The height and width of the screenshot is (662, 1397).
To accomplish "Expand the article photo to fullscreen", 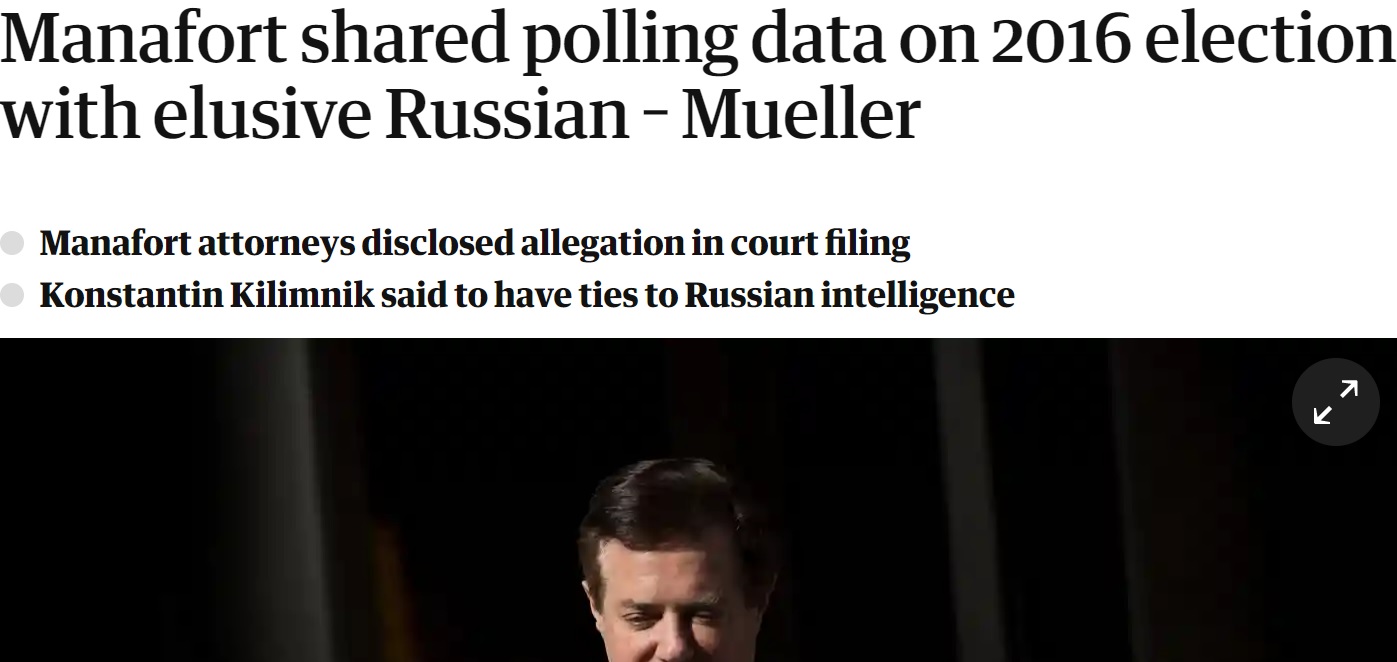I will 1335,402.
